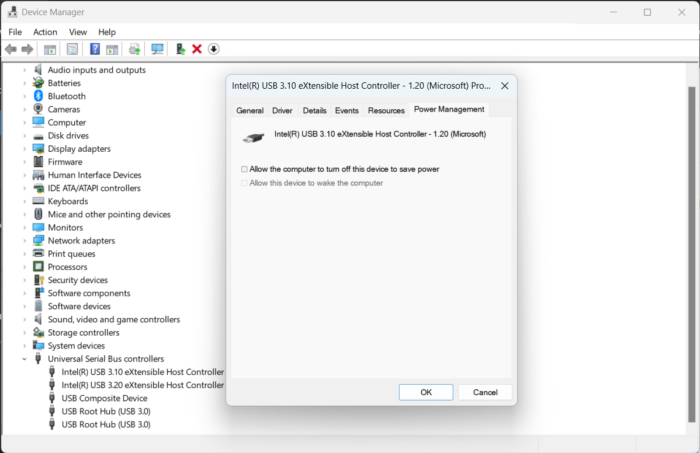Expand Audio inputs and outputs node

(25, 70)
